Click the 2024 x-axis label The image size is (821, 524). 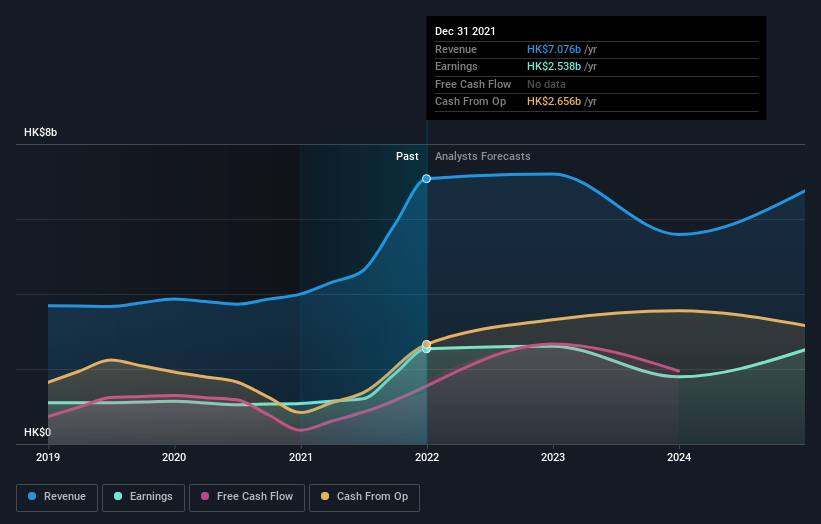point(679,457)
